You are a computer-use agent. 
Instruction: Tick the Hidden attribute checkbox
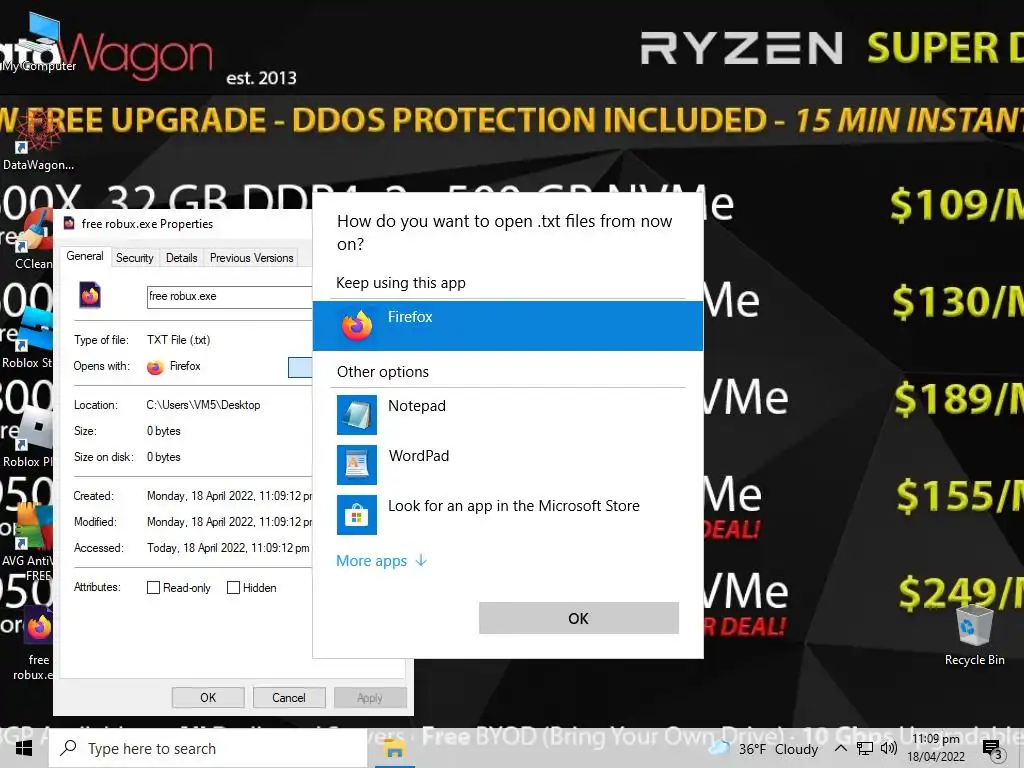[x=233, y=588]
